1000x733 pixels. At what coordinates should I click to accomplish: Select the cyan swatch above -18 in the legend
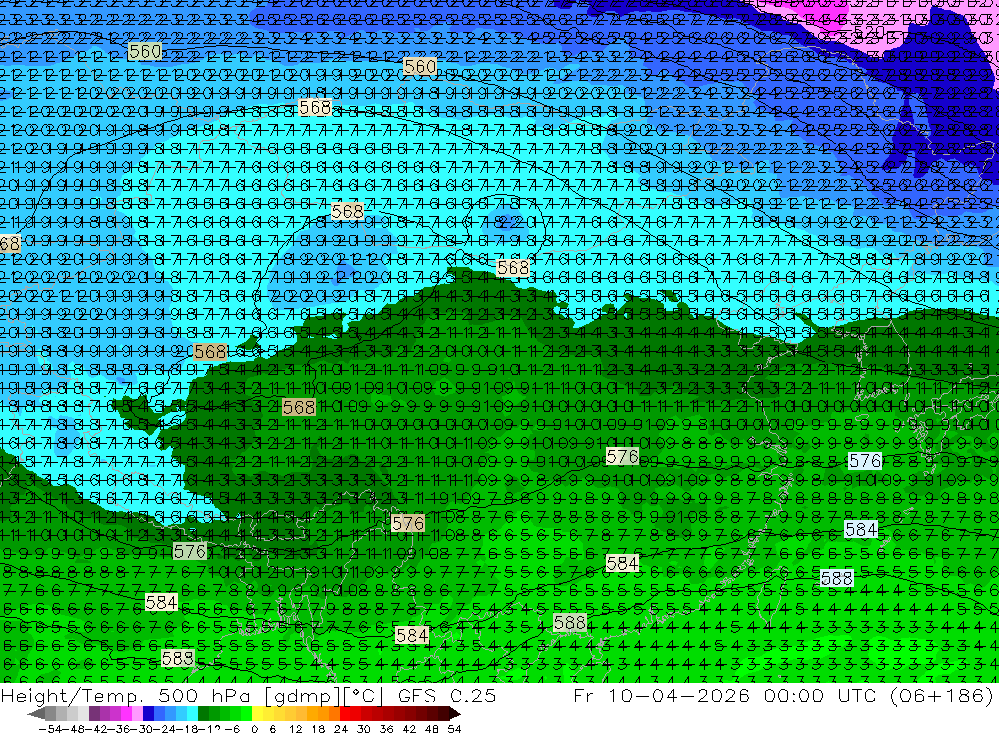[192, 714]
